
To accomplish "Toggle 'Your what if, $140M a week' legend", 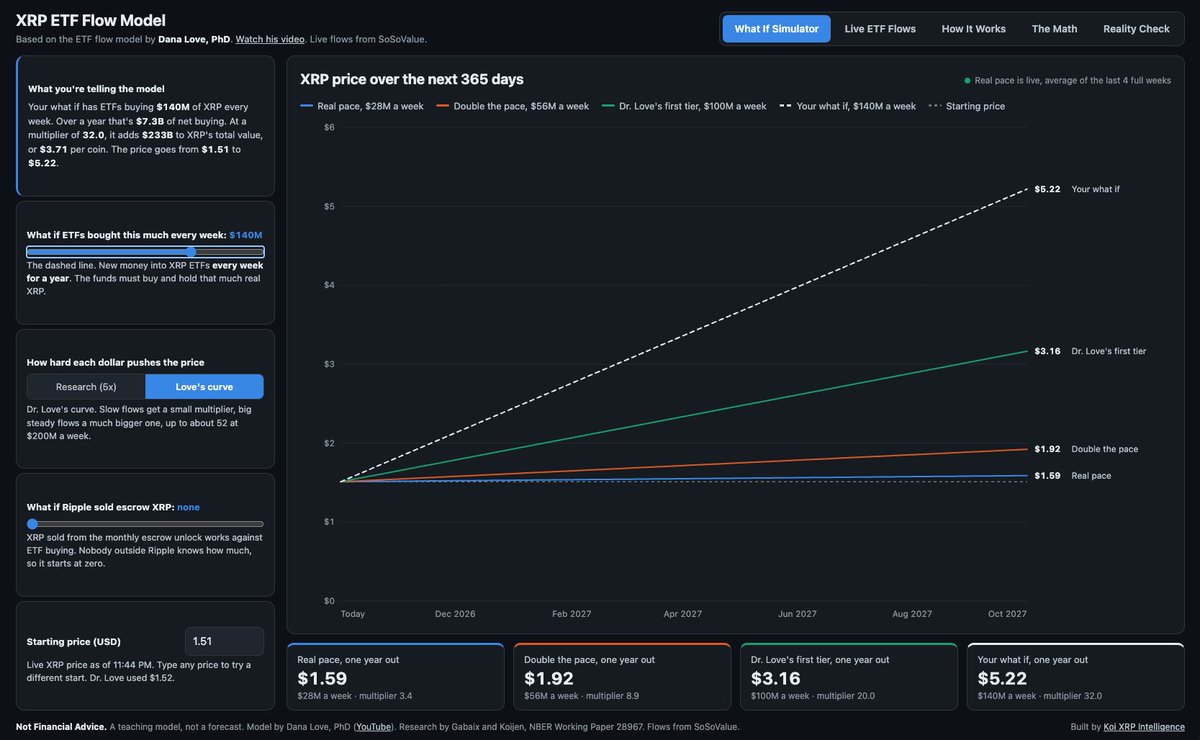I will (848, 106).
